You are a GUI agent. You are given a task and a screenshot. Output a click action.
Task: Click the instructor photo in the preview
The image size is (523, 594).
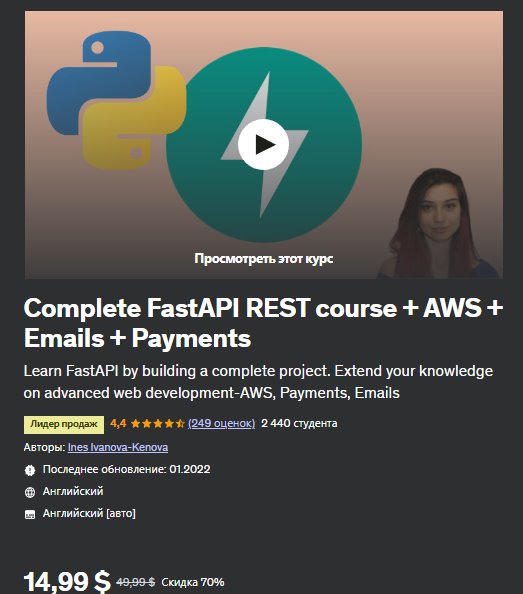[x=439, y=223]
